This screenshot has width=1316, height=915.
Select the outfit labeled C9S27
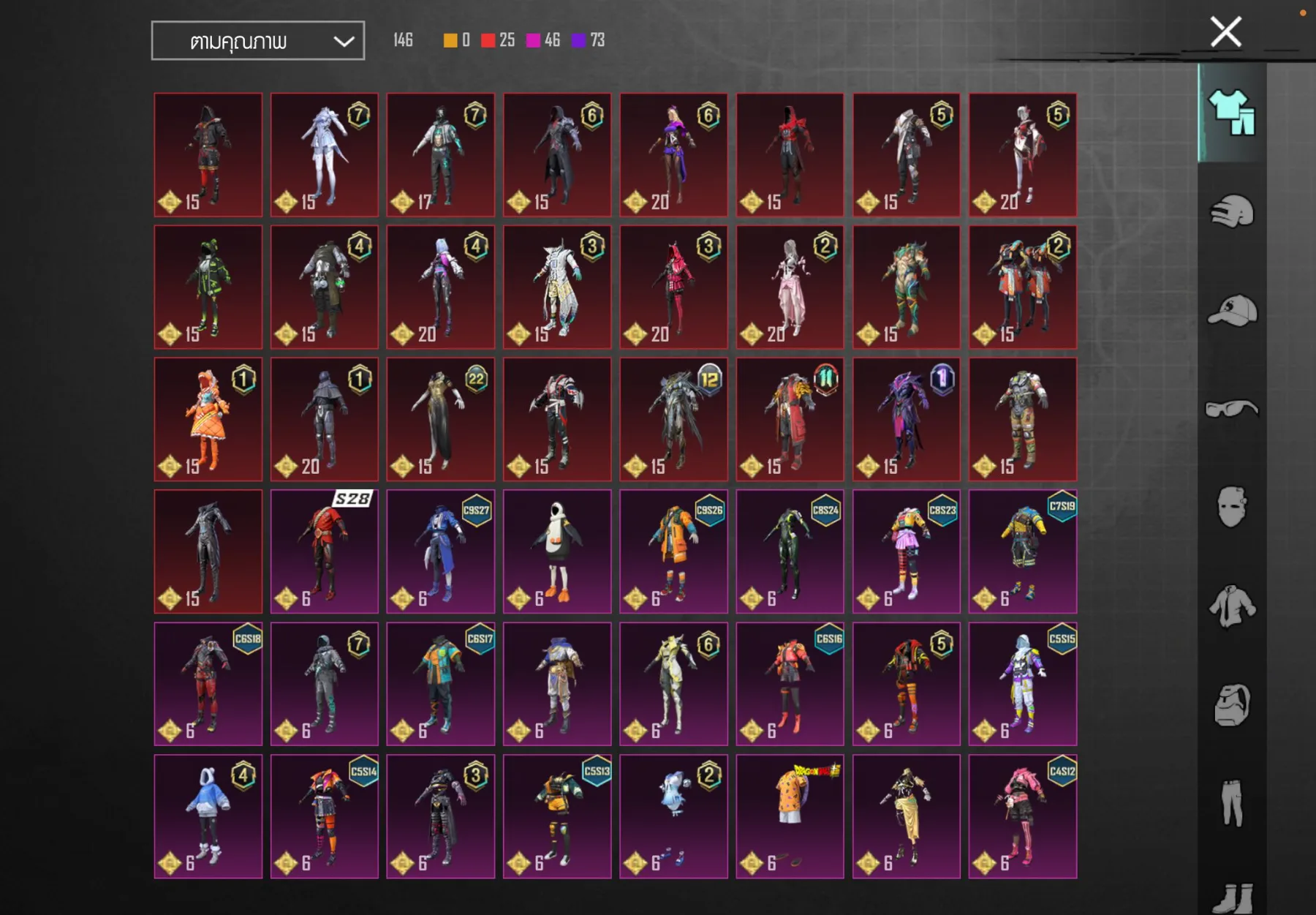point(440,551)
